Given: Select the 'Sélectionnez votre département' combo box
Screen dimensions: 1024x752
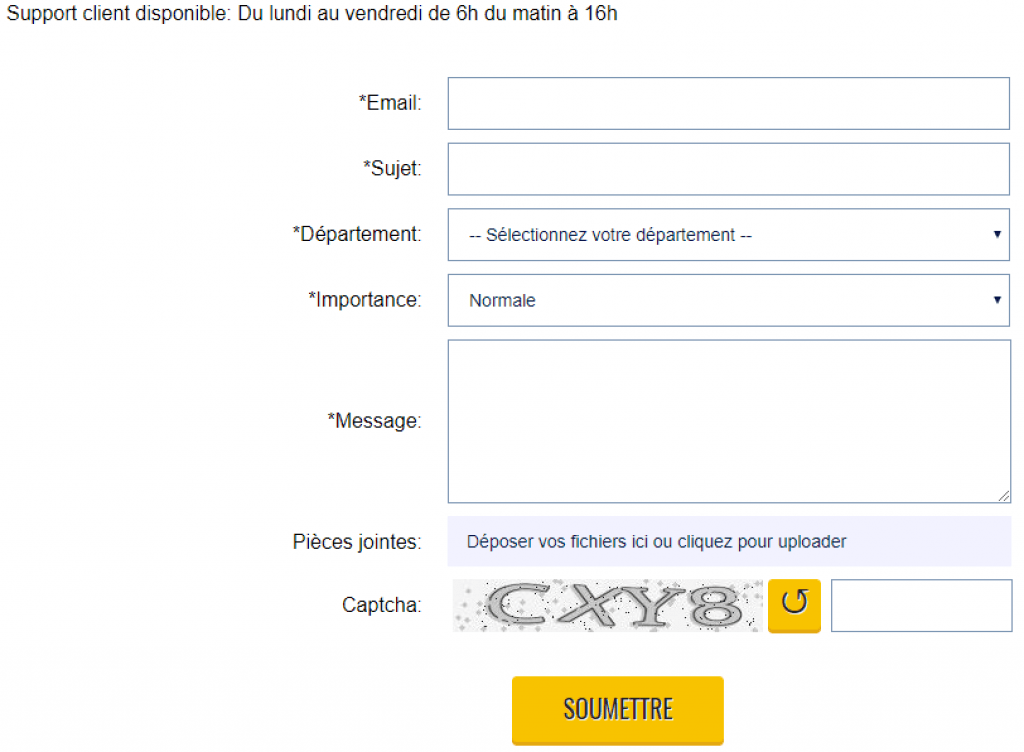Looking at the screenshot, I should 728,234.
